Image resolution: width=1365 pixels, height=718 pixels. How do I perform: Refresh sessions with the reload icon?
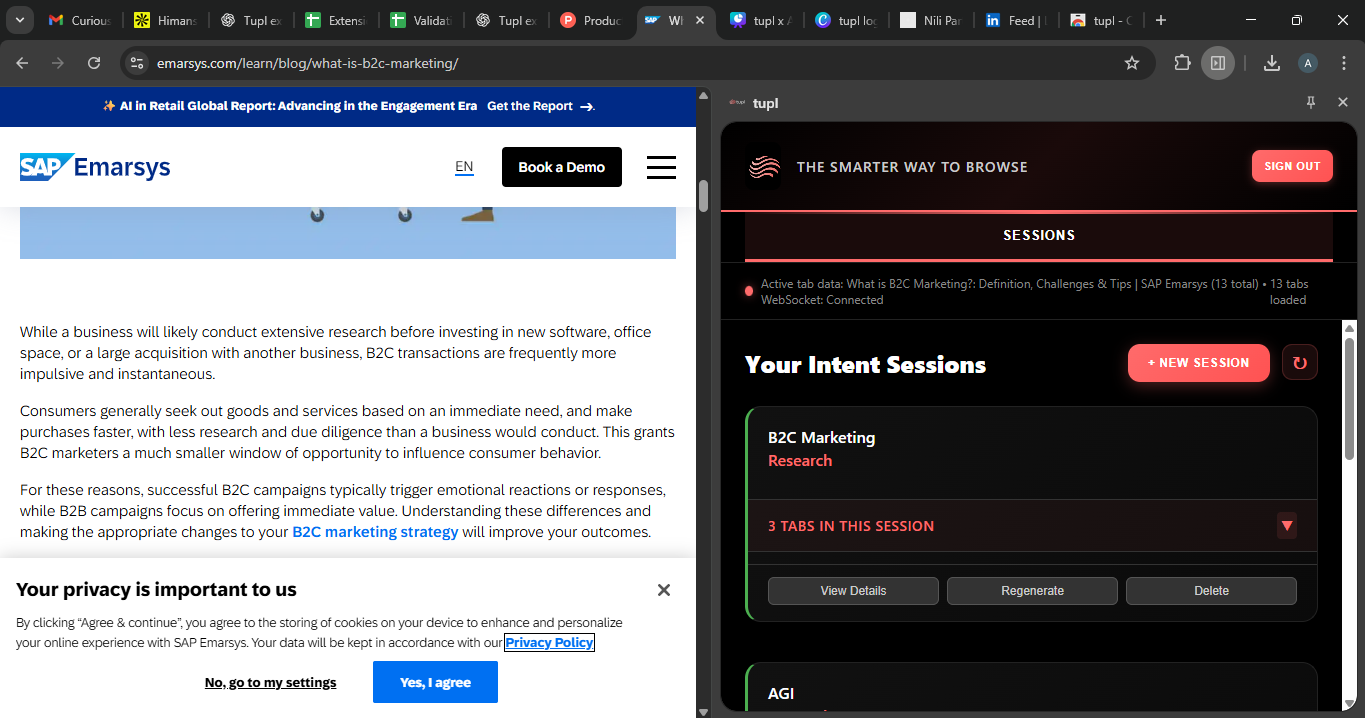click(x=1300, y=363)
